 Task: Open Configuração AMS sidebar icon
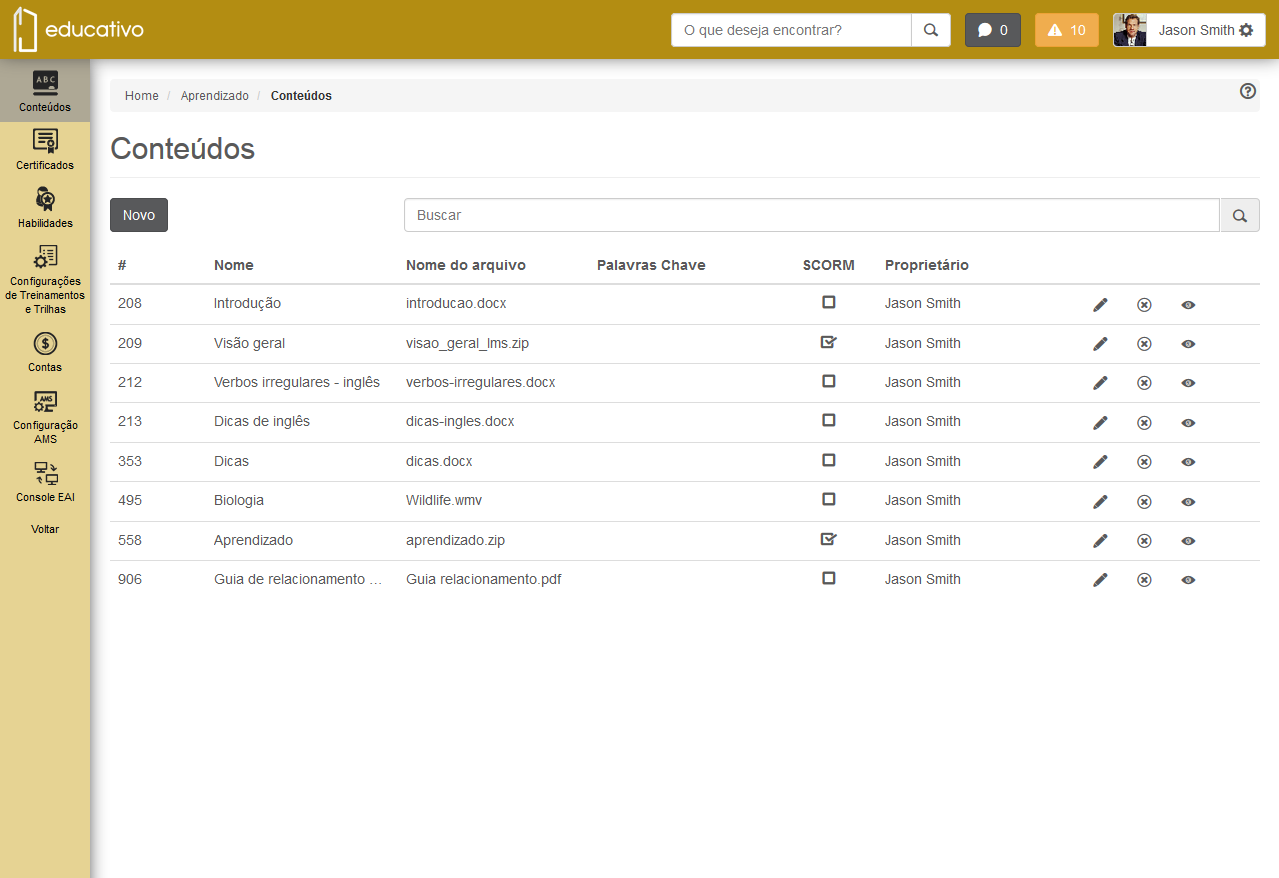[45, 417]
